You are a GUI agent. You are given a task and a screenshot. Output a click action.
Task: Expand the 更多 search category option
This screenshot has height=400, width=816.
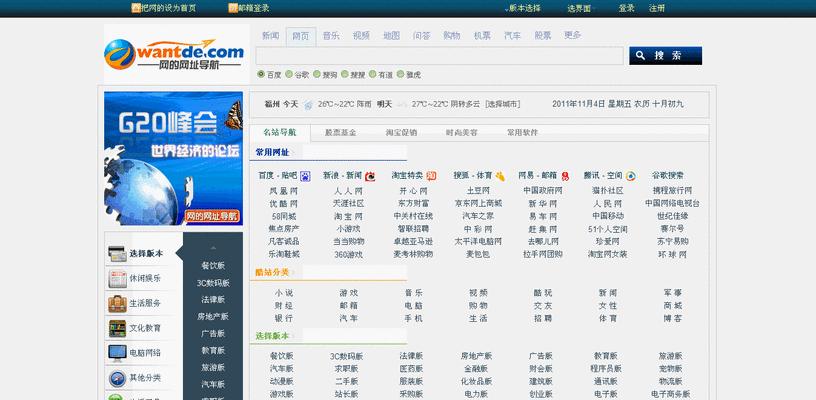(x=572, y=35)
